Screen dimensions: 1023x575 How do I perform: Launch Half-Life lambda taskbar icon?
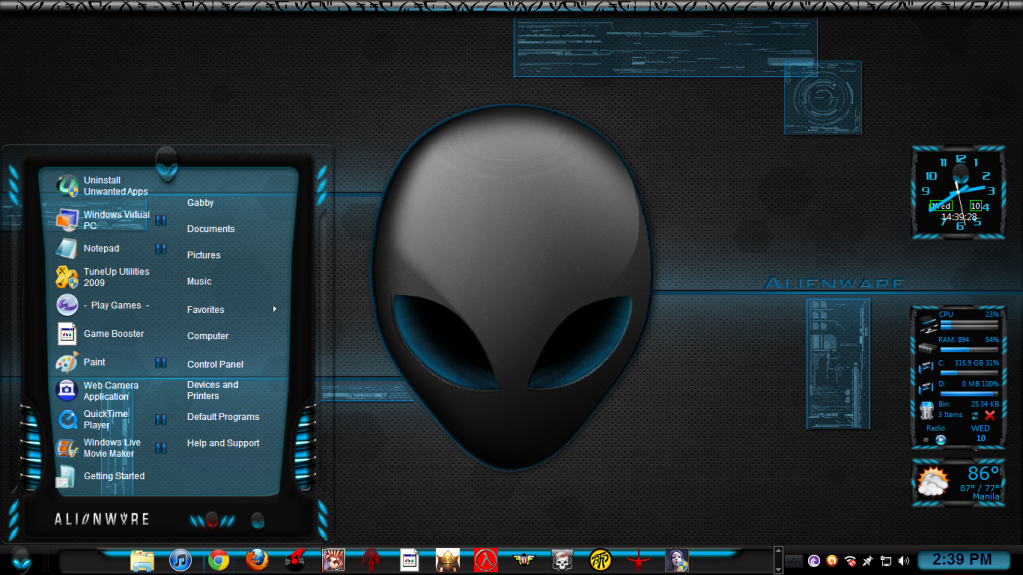pyautogui.click(x=485, y=561)
